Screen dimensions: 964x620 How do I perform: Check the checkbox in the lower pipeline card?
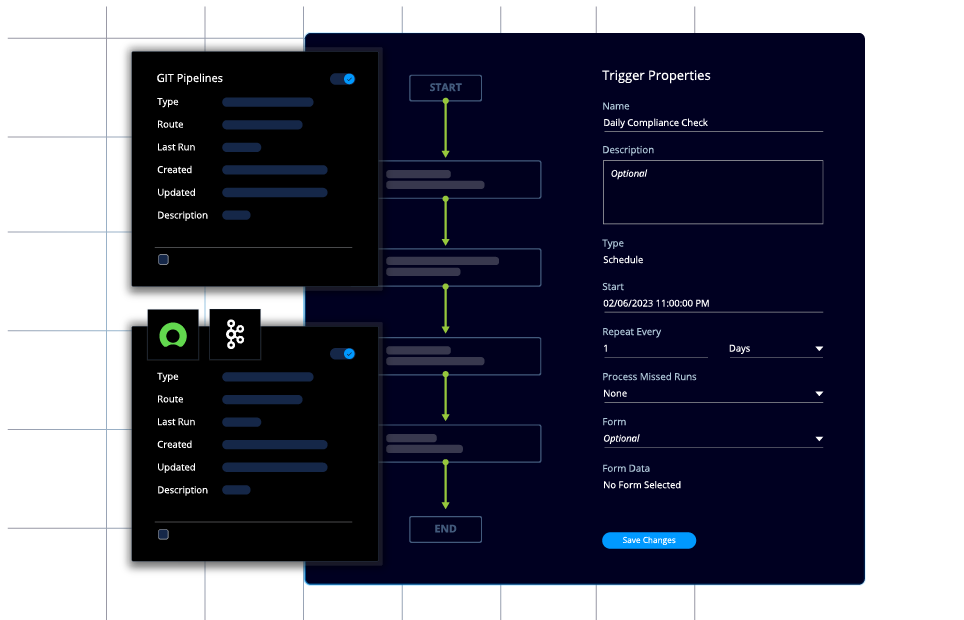tap(164, 535)
